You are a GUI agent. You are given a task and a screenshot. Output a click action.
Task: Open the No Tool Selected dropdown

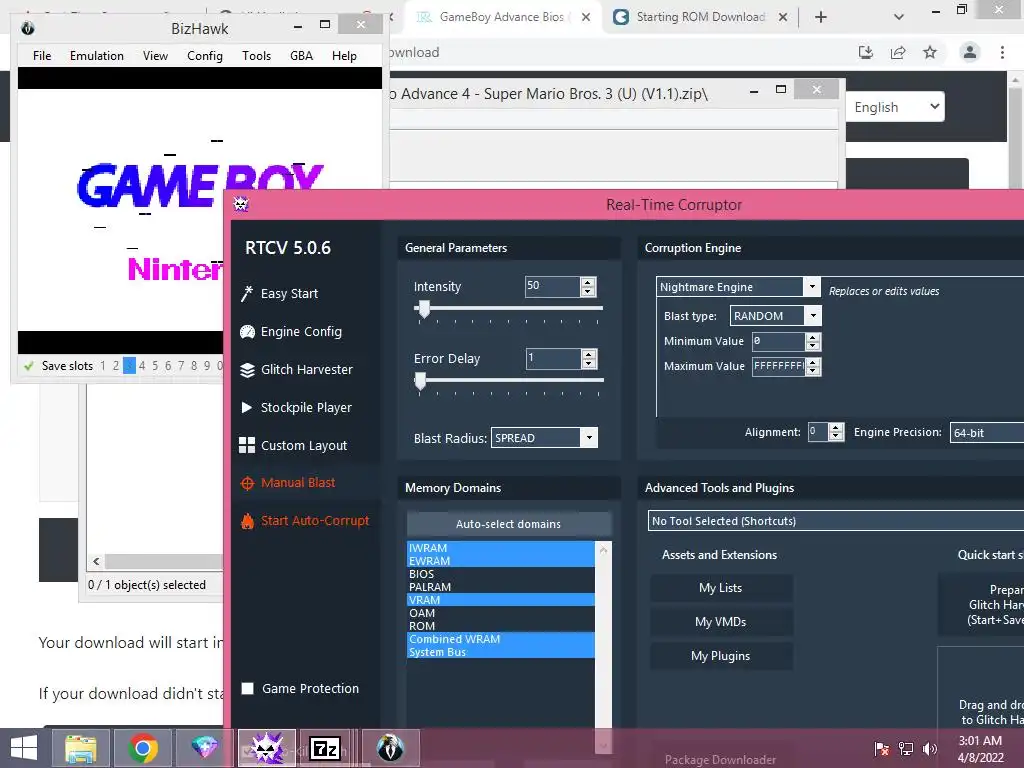coord(836,520)
